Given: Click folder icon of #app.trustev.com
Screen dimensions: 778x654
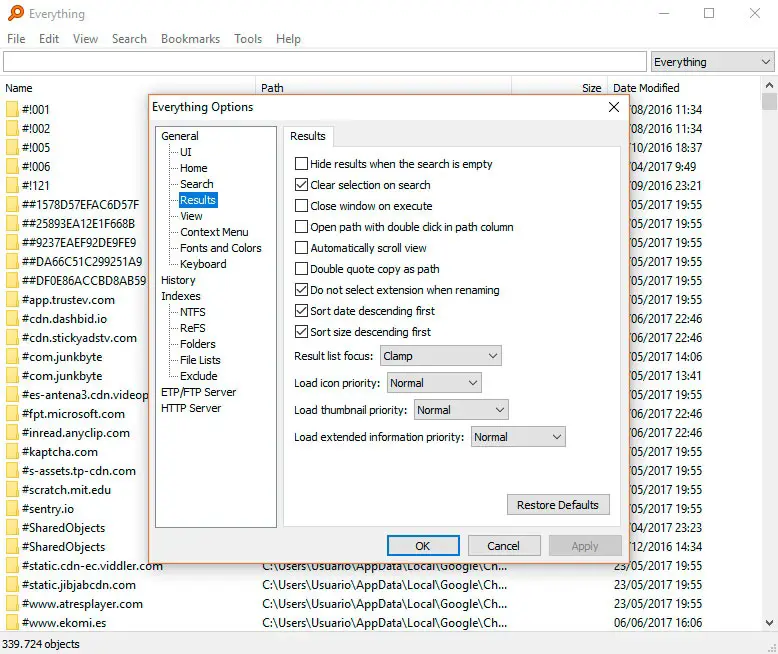Looking at the screenshot, I should tap(12, 300).
